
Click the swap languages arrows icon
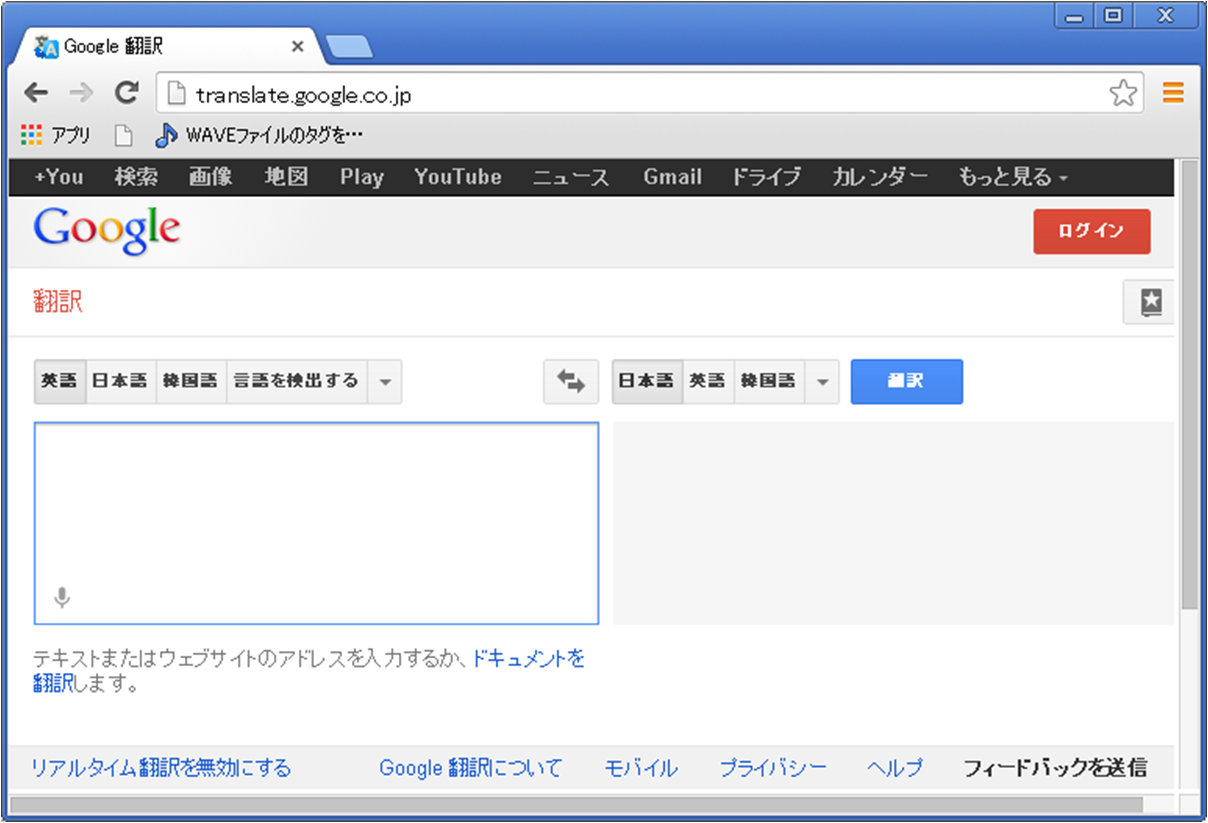tap(571, 381)
